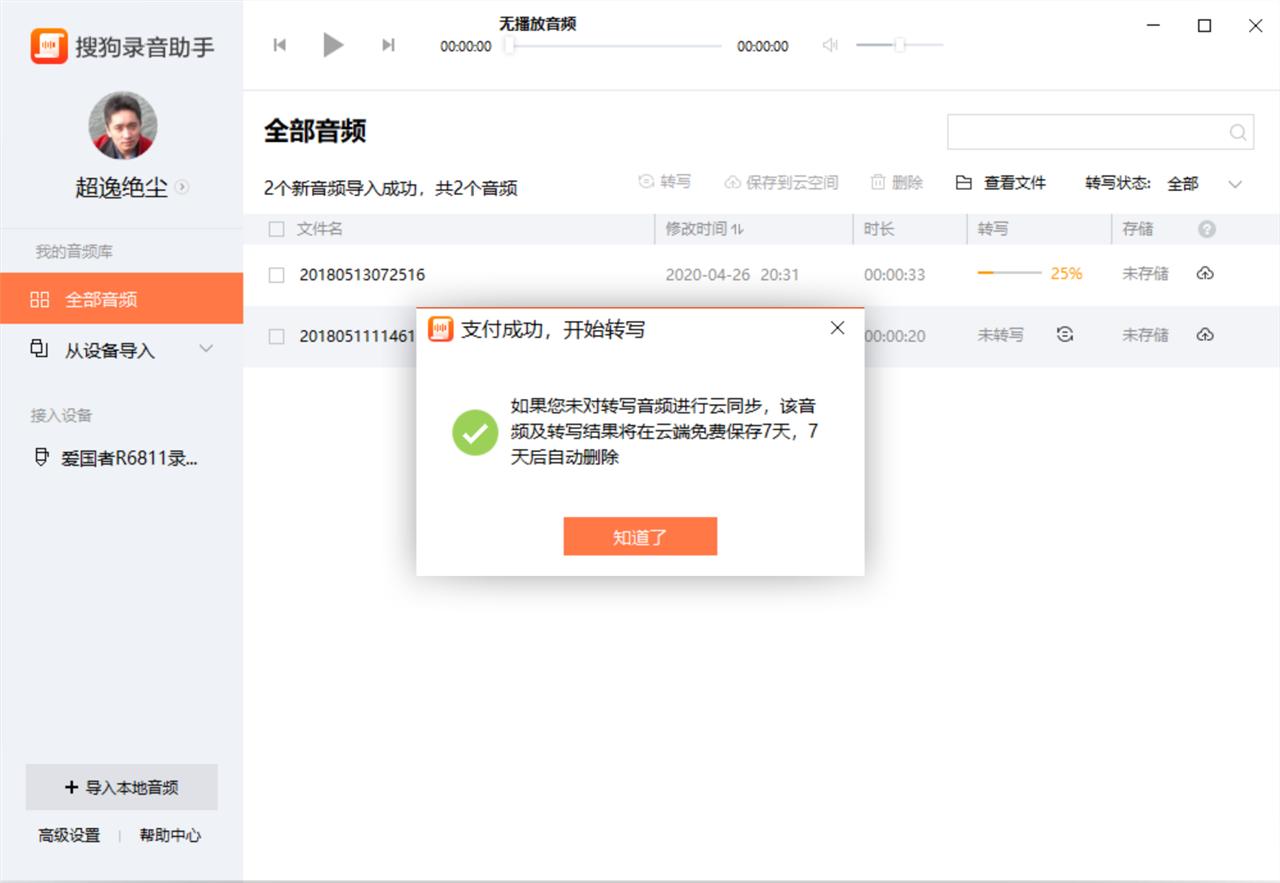Viewport: 1280px width, 883px height.
Task: Expand the 从设备导入 section
Action: (206, 349)
